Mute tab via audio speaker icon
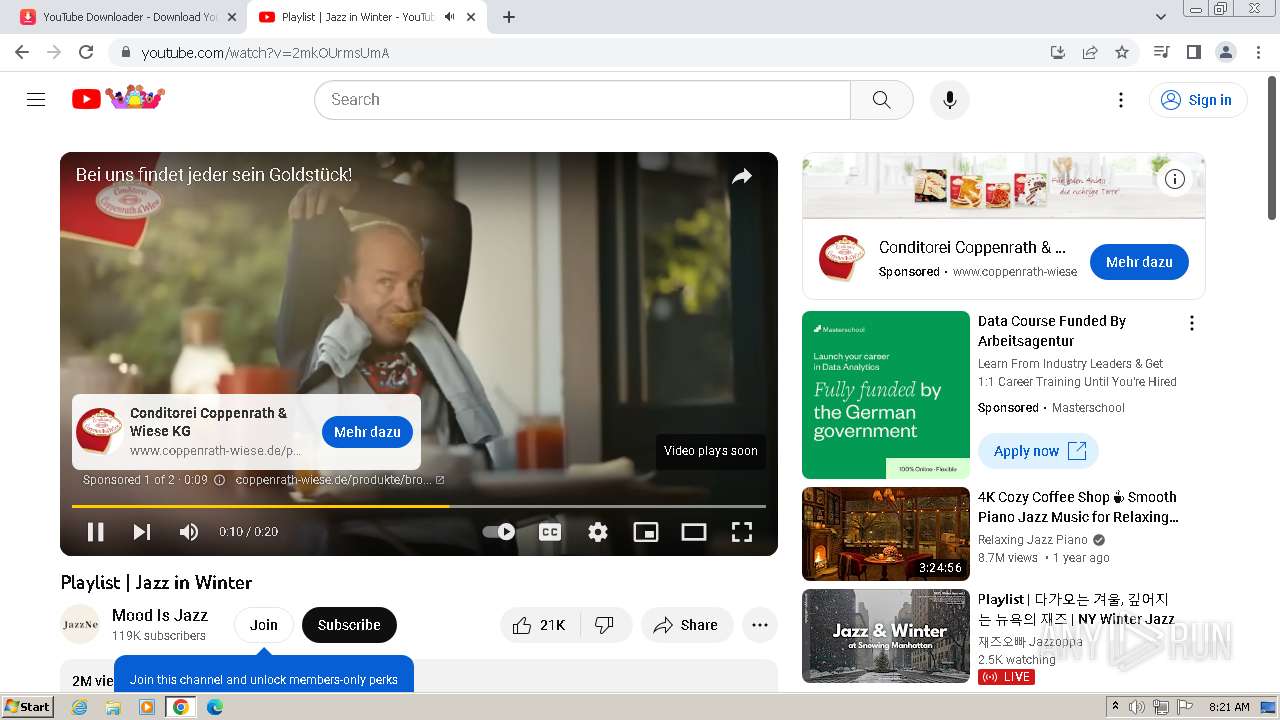 pos(450,17)
